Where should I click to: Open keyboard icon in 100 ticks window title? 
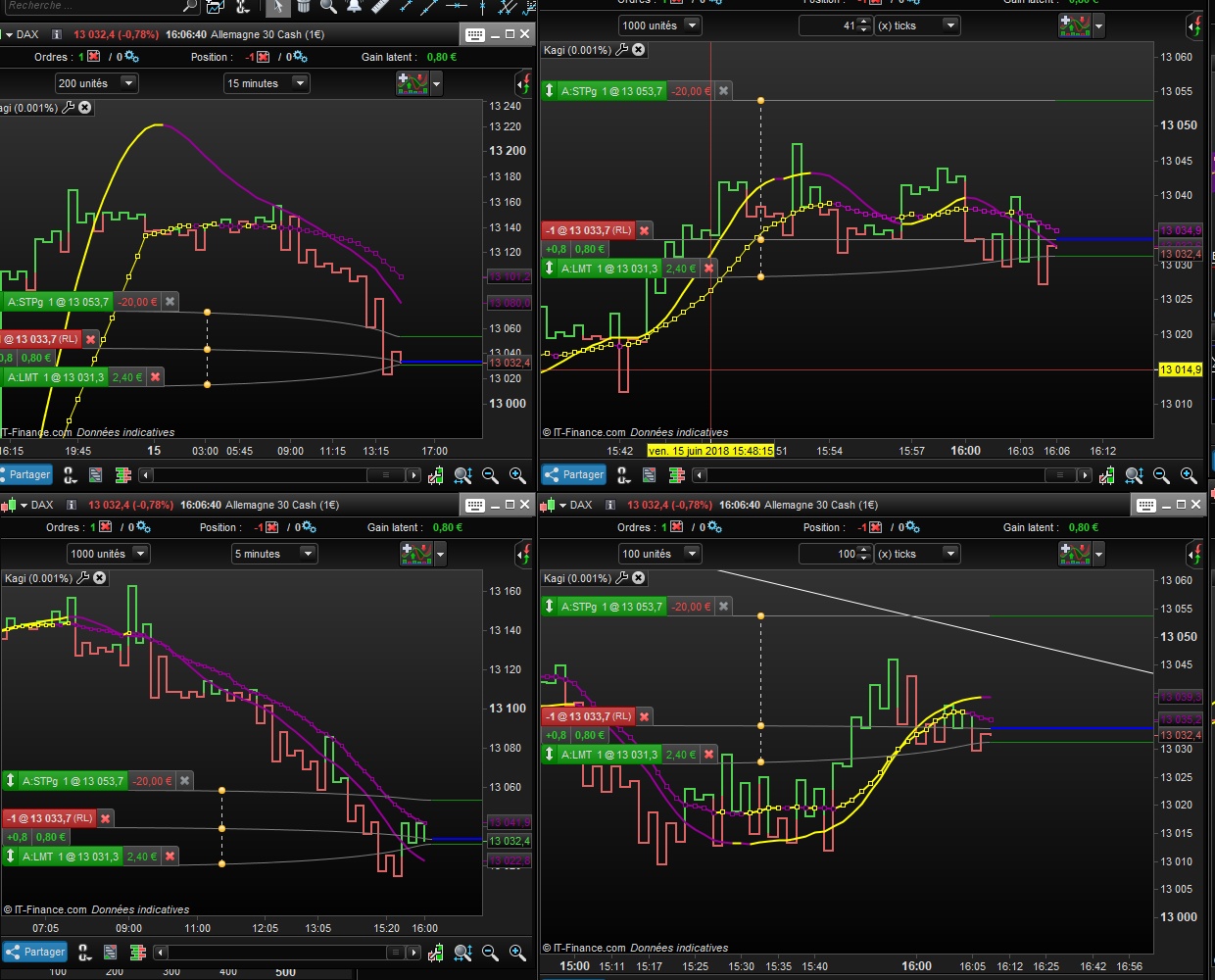tap(1145, 505)
